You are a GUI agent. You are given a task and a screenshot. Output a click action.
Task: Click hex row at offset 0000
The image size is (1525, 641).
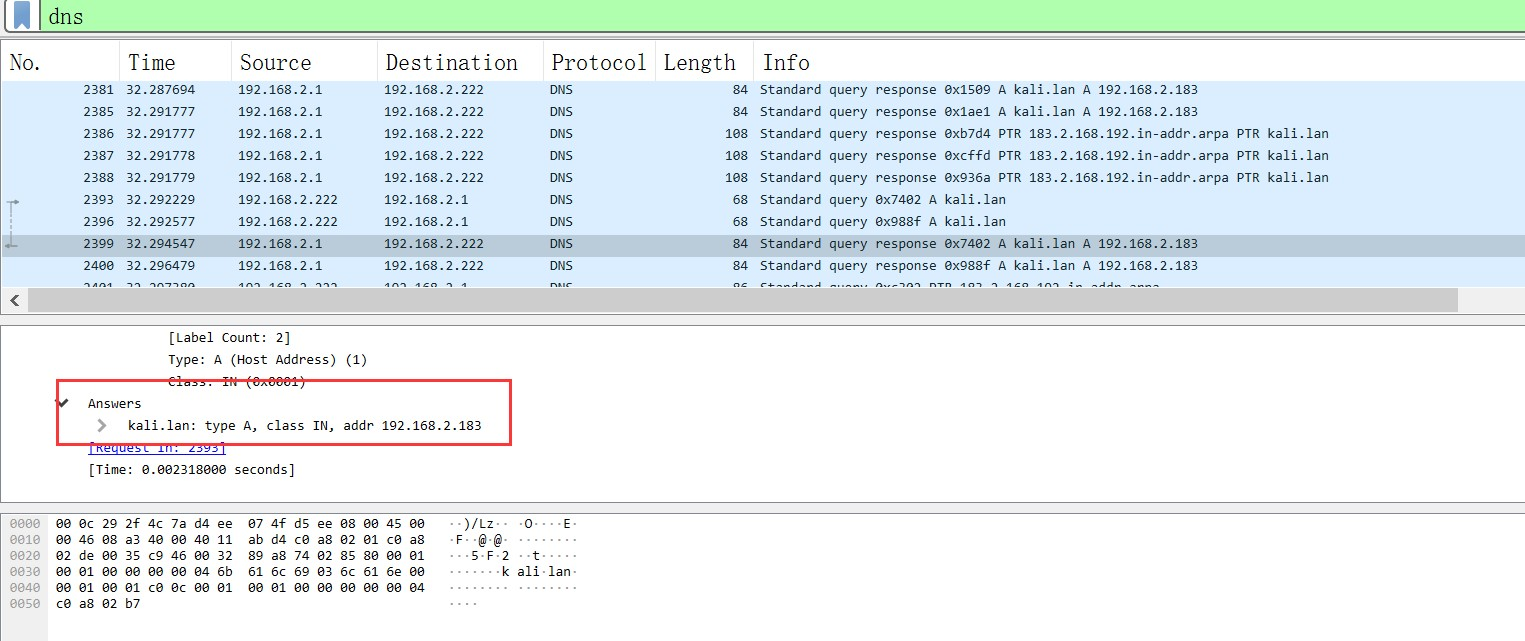(x=240, y=524)
